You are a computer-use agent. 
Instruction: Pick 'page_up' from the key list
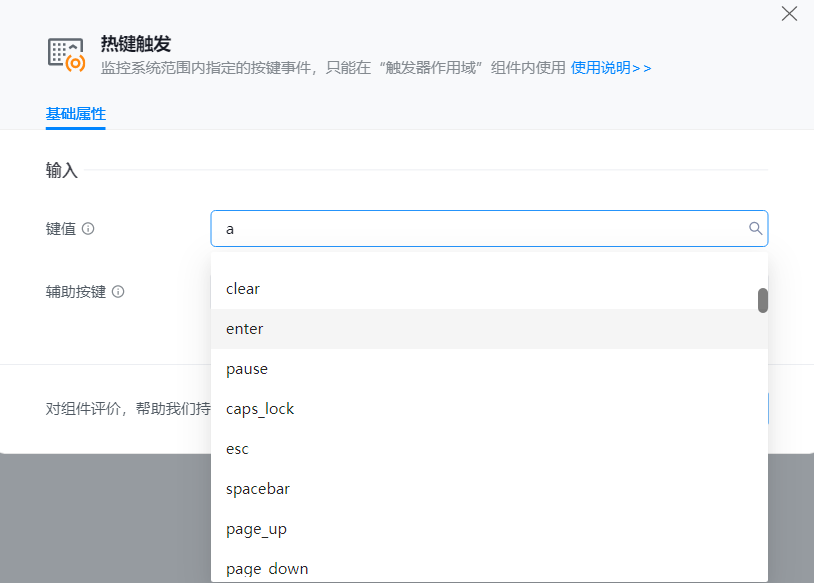(x=256, y=529)
